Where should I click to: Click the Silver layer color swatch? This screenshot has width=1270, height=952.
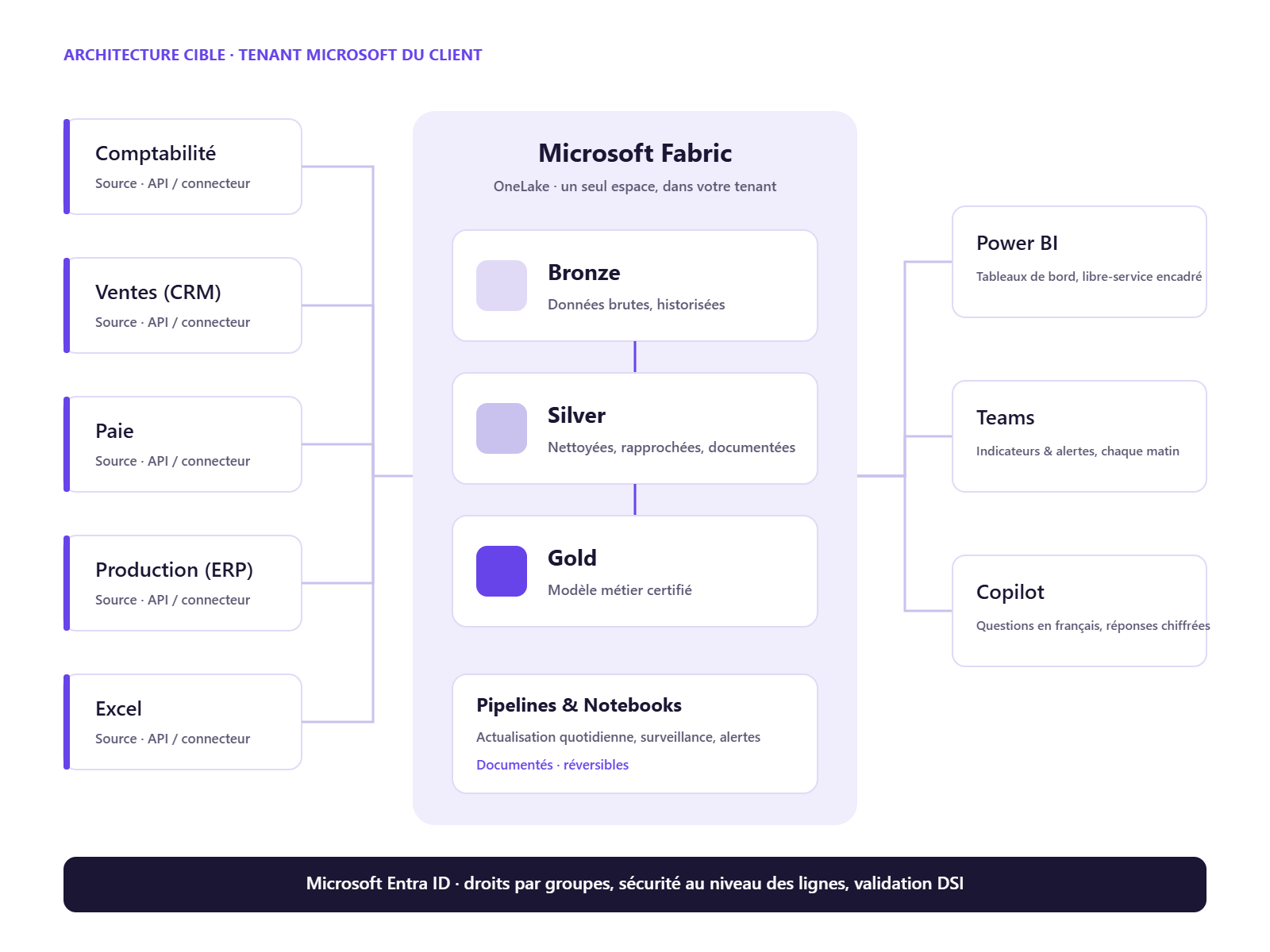[502, 428]
